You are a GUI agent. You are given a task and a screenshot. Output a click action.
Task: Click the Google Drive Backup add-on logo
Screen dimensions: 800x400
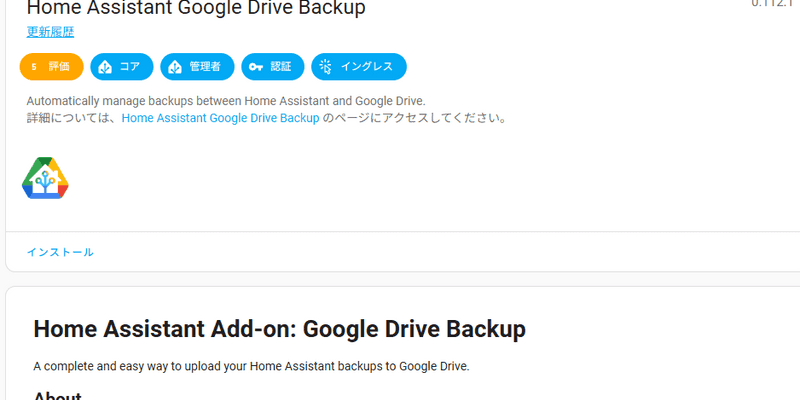coord(45,178)
